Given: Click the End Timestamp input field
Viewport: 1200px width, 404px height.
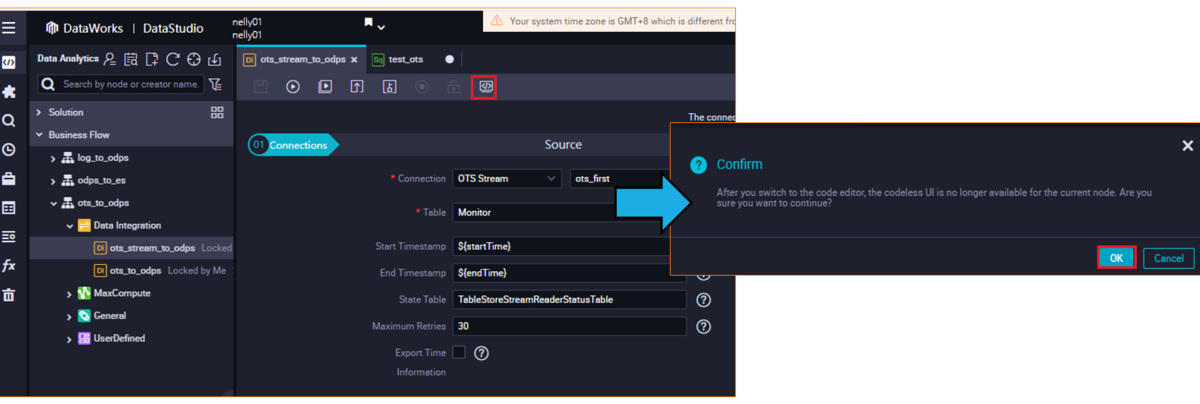Looking at the screenshot, I should point(570,273).
